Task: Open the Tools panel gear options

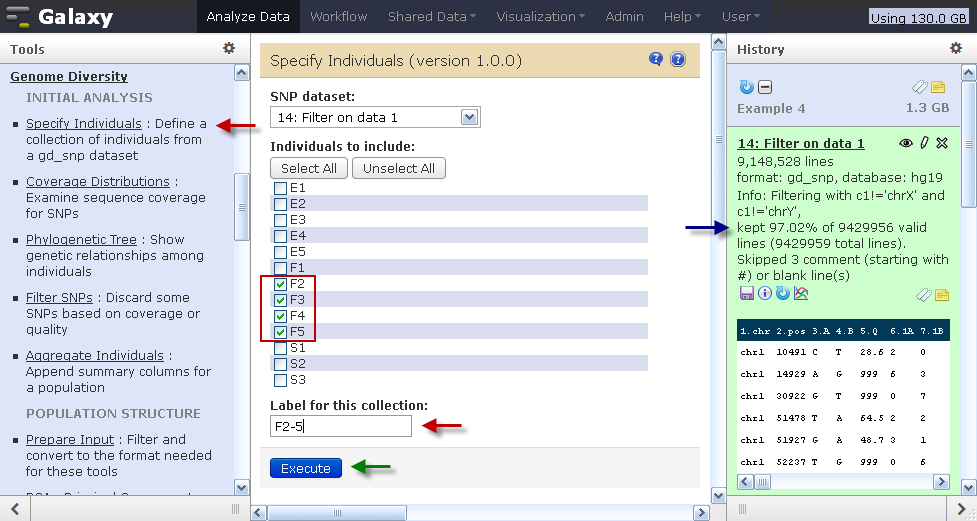Action: (229, 48)
